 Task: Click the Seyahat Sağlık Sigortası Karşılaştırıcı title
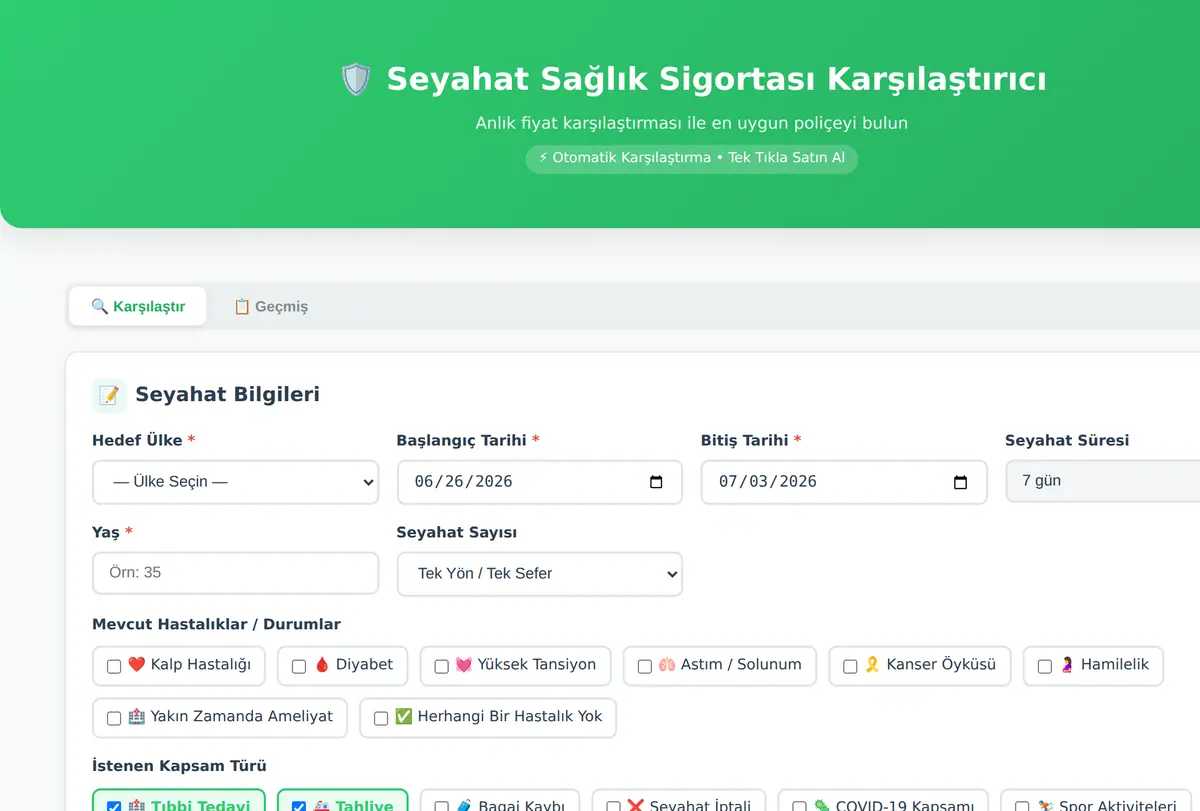717,79
